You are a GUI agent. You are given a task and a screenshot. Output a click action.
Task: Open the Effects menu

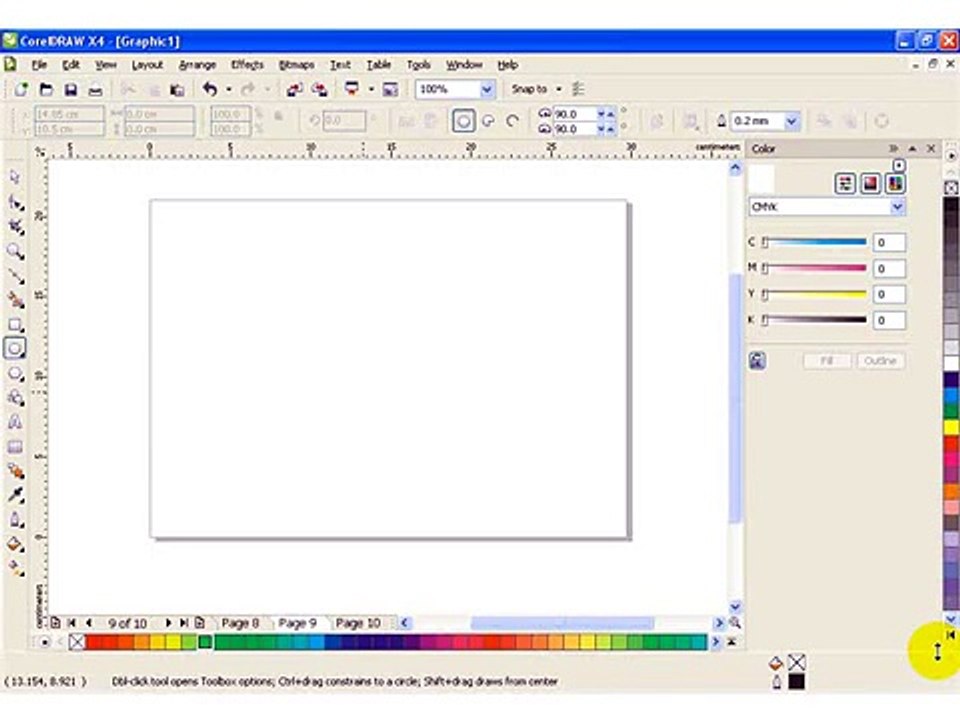247,65
